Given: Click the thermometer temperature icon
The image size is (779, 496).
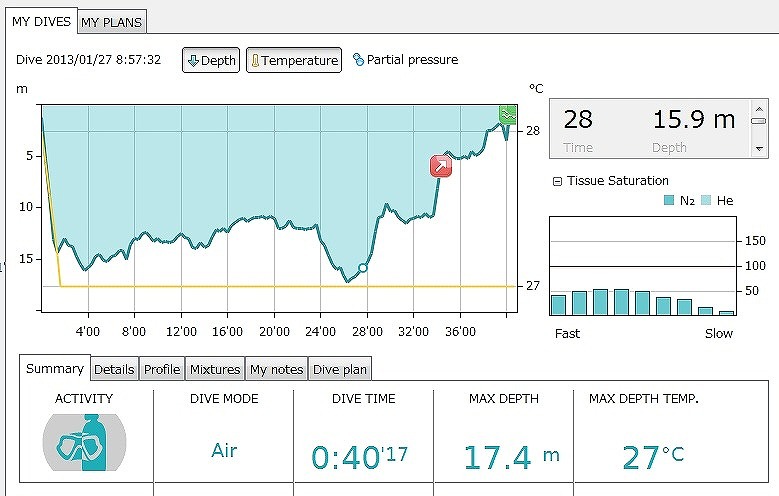Looking at the screenshot, I should tap(255, 61).
